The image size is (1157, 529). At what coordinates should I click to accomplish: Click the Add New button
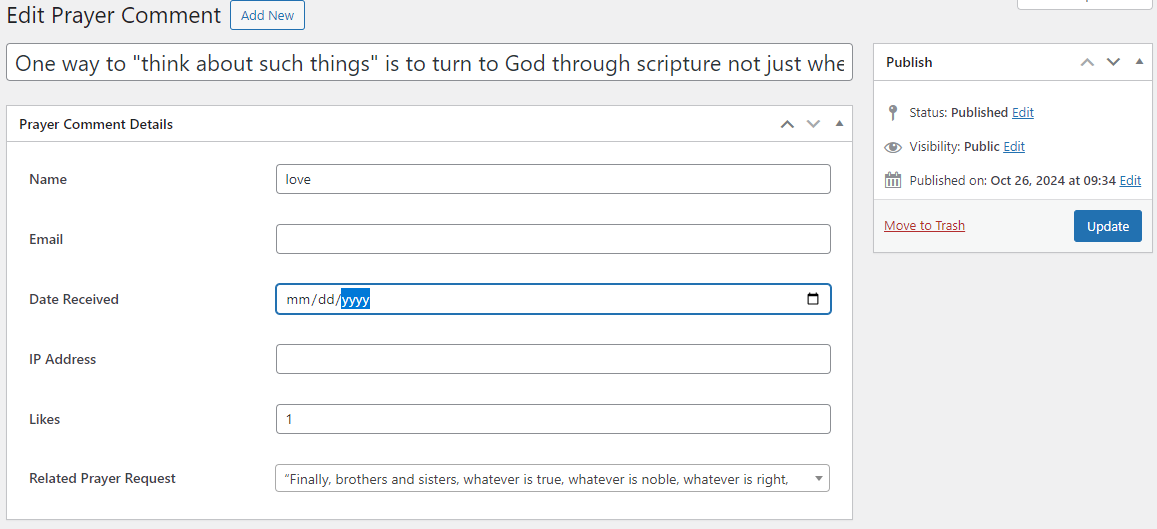(x=267, y=15)
